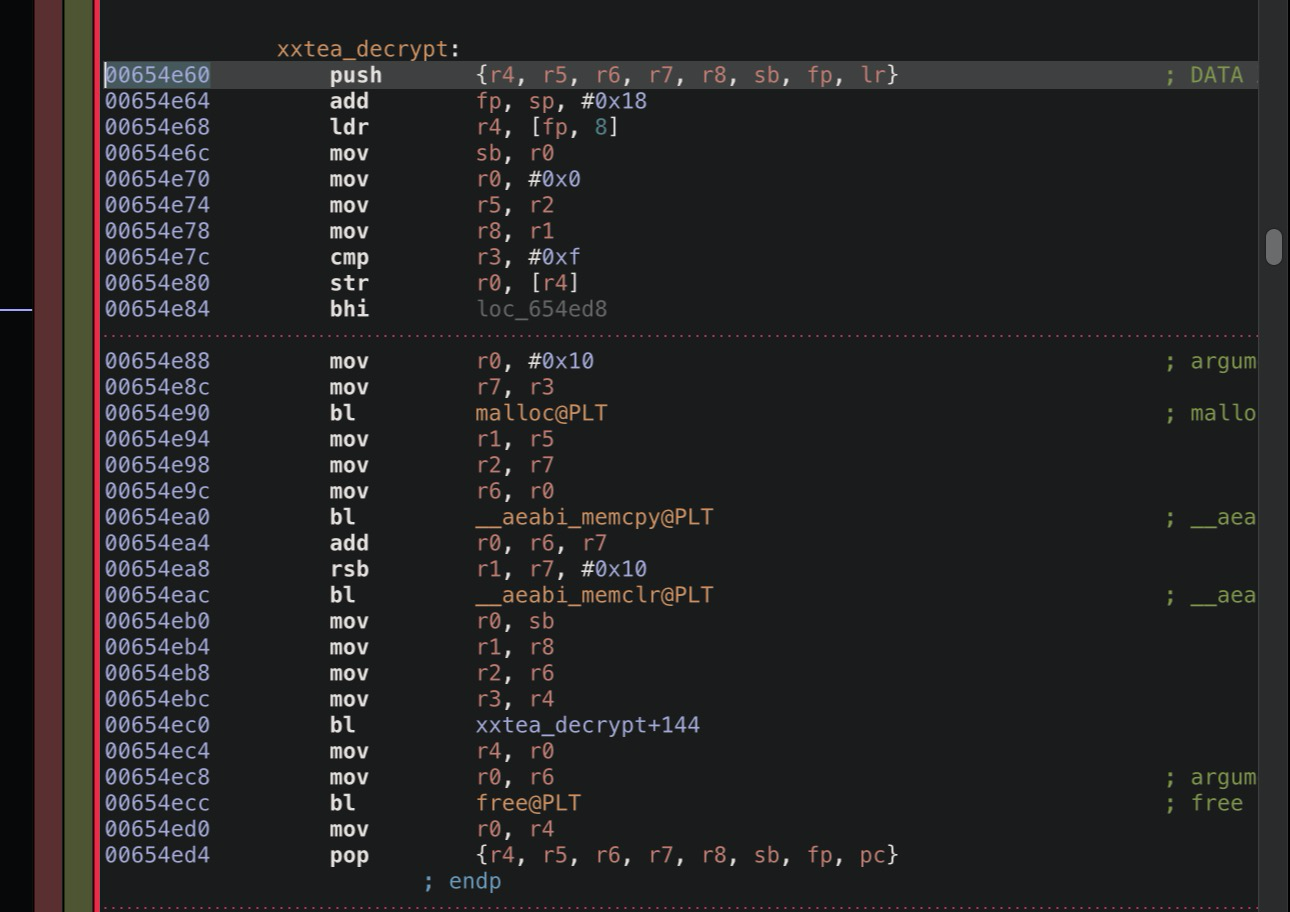Image resolution: width=1290 pixels, height=912 pixels.
Task: Select address 00654e90
Action: (158, 413)
